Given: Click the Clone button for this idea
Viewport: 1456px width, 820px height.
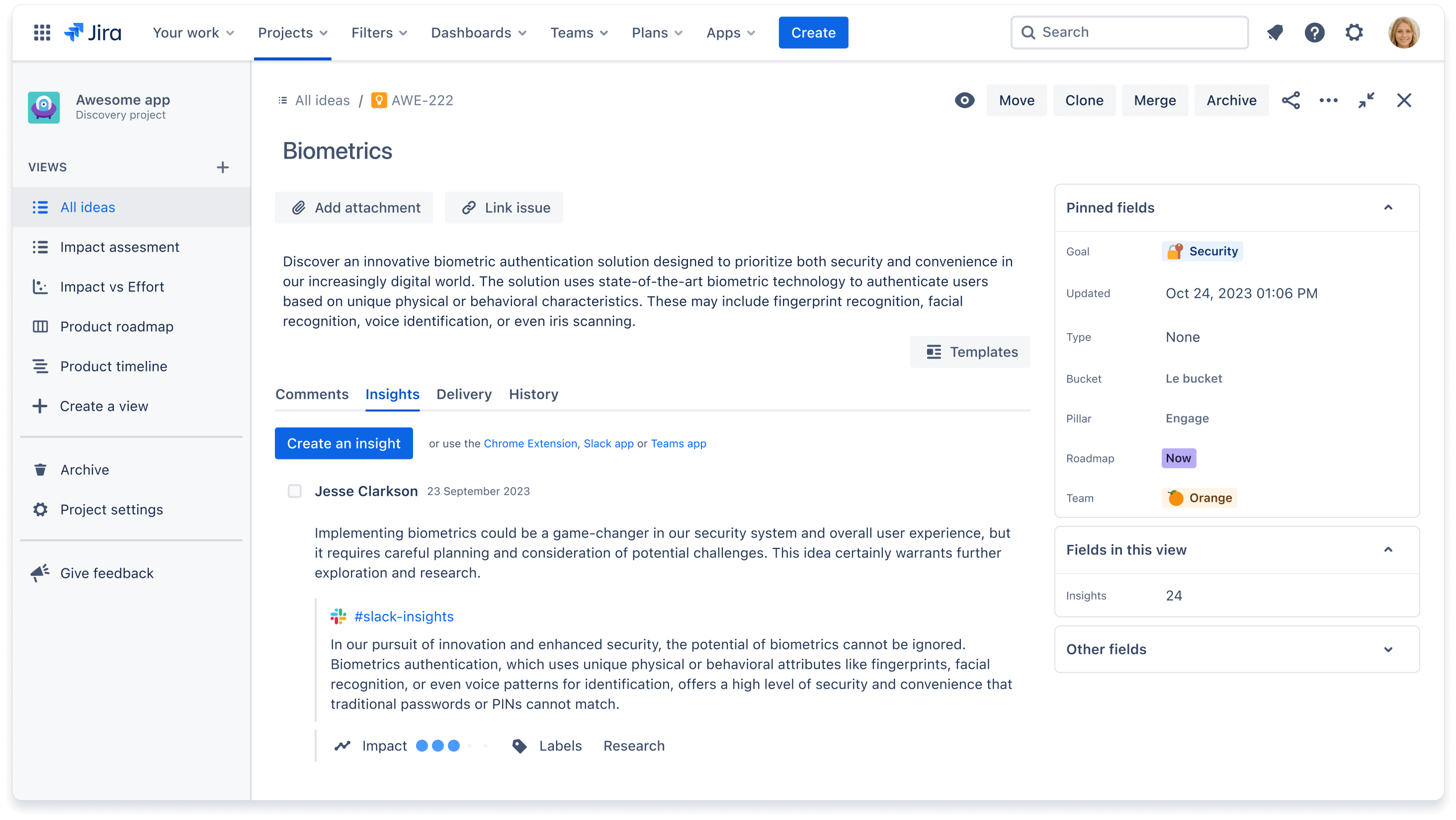Looking at the screenshot, I should [1083, 100].
